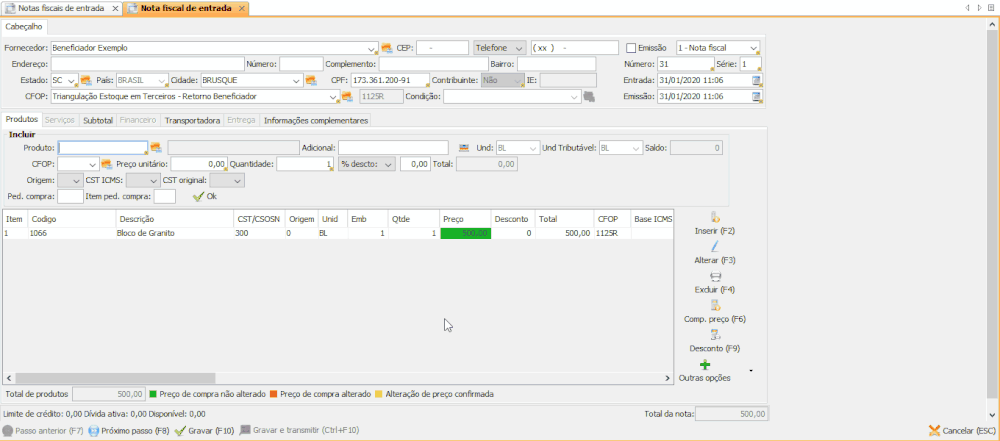Expand the Outras opções menu
1000x441 pixels.
tap(750, 371)
